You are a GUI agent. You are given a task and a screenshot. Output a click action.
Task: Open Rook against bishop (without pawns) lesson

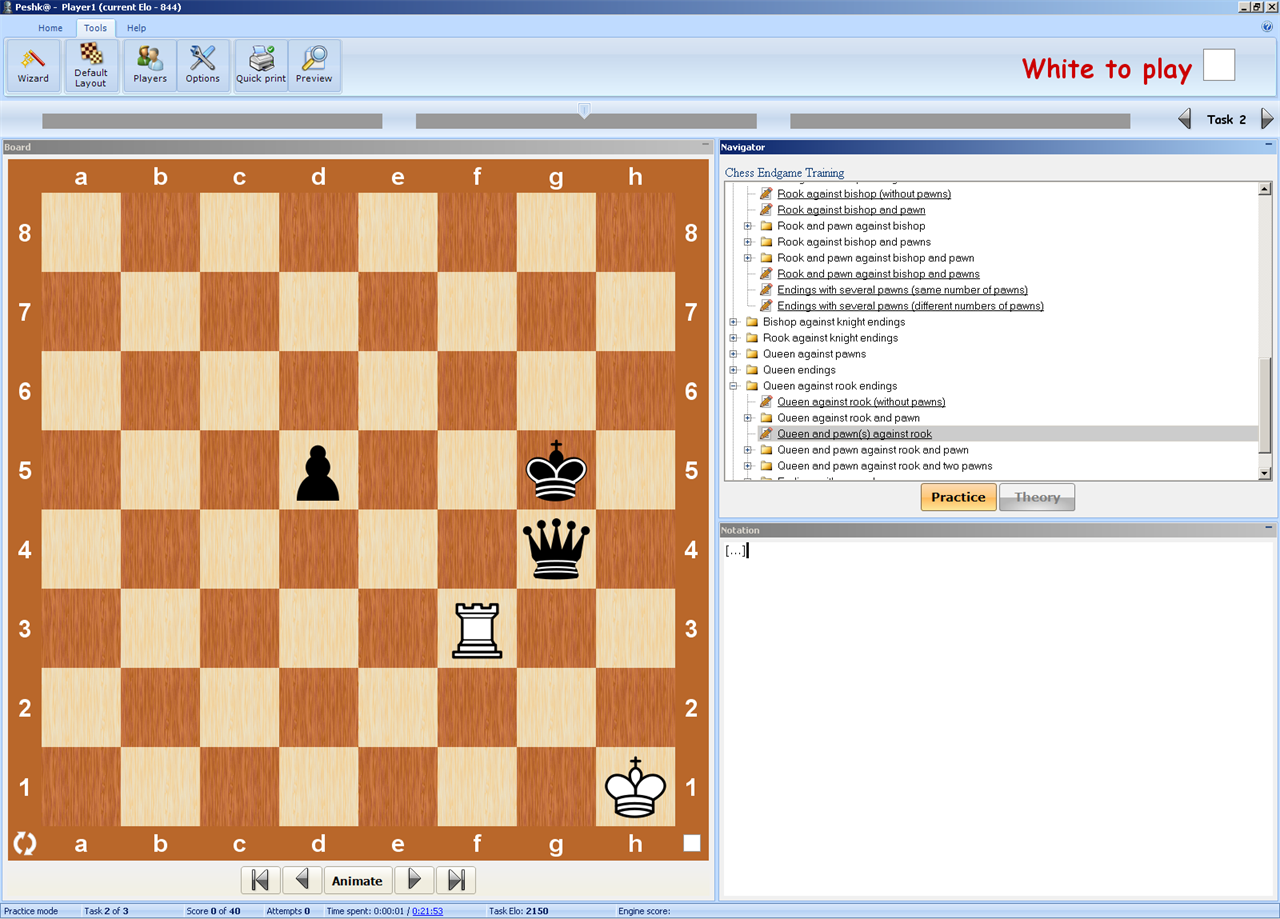pyautogui.click(x=864, y=194)
